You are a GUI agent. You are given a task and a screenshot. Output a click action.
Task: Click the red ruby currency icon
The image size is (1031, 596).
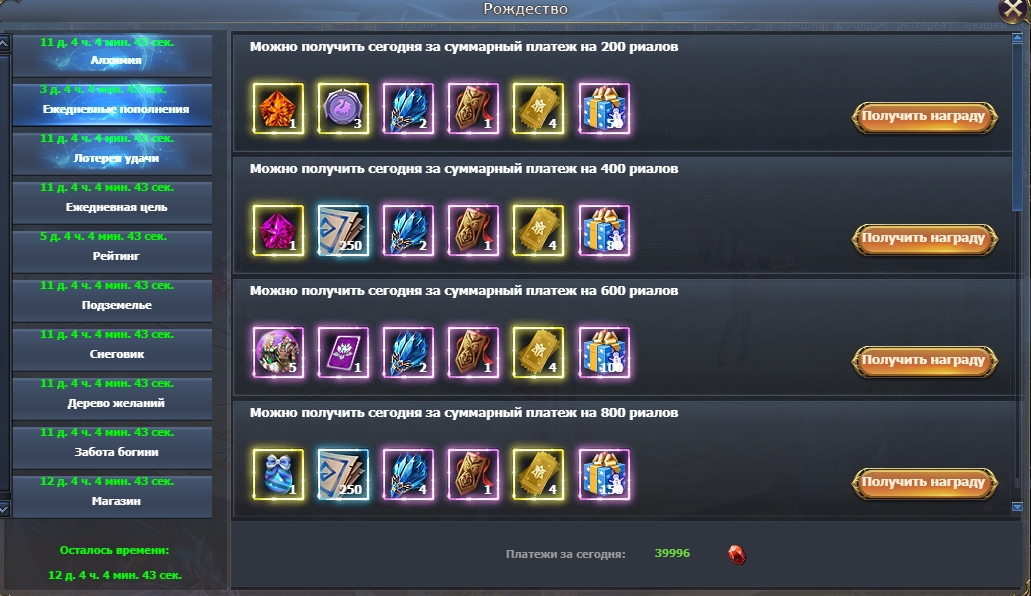(737, 555)
